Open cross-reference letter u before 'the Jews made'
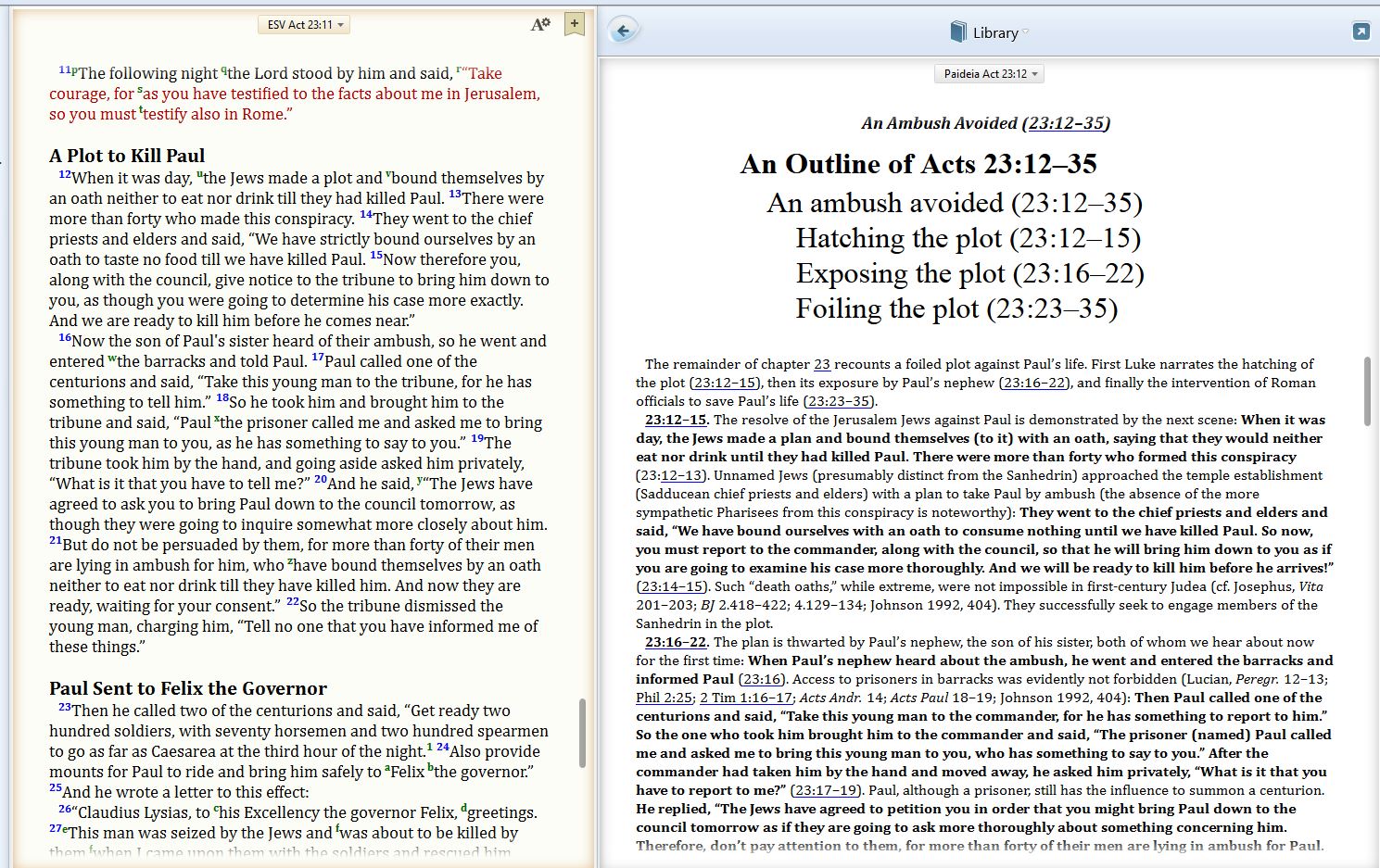 199,175
